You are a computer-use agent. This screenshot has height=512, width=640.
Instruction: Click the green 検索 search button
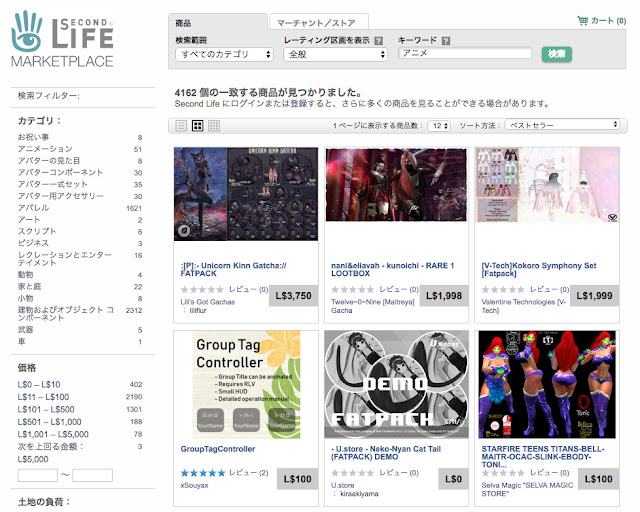(557, 54)
